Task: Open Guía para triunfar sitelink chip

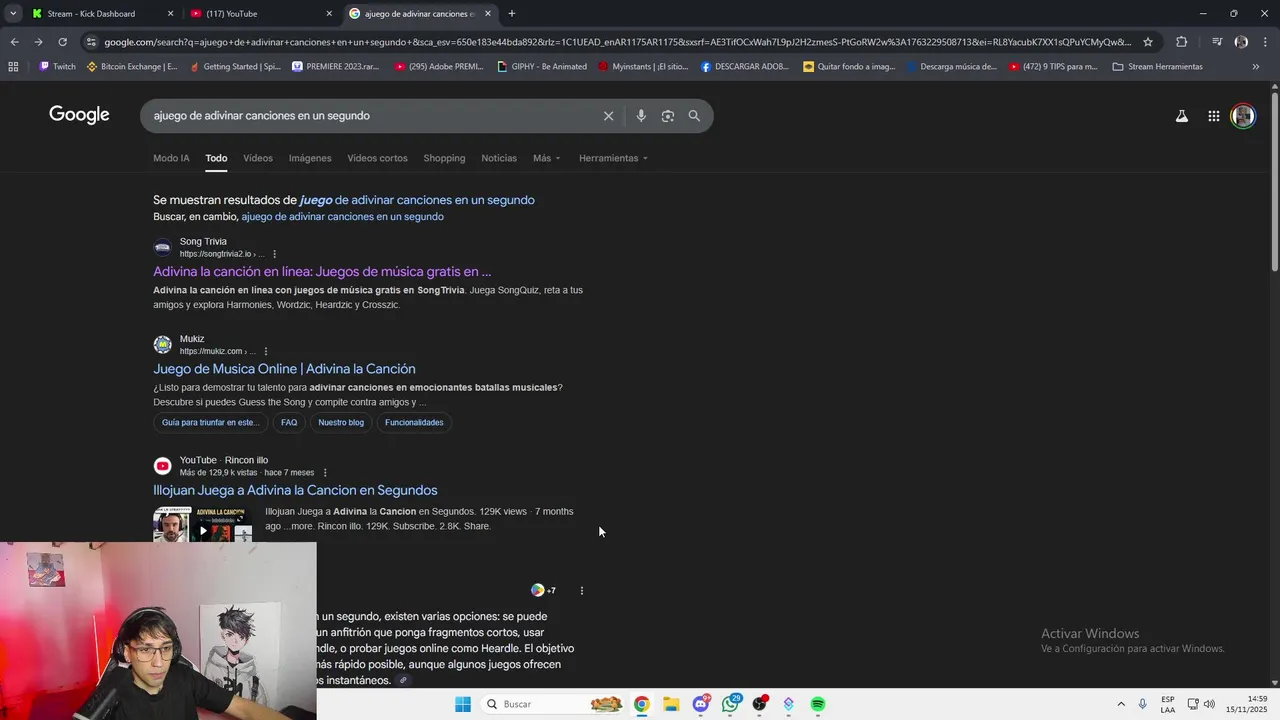Action: pyautogui.click(x=210, y=422)
